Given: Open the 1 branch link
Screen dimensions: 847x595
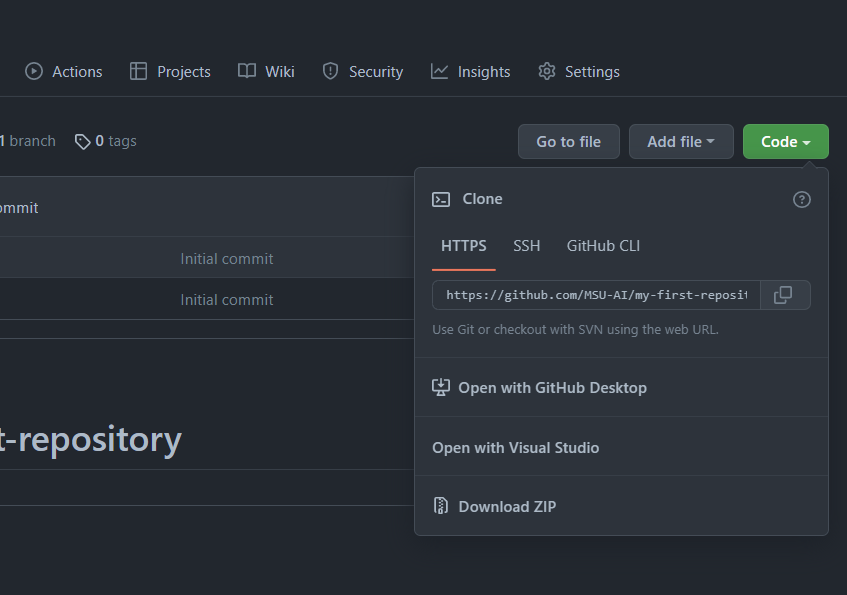Looking at the screenshot, I should click(x=28, y=141).
